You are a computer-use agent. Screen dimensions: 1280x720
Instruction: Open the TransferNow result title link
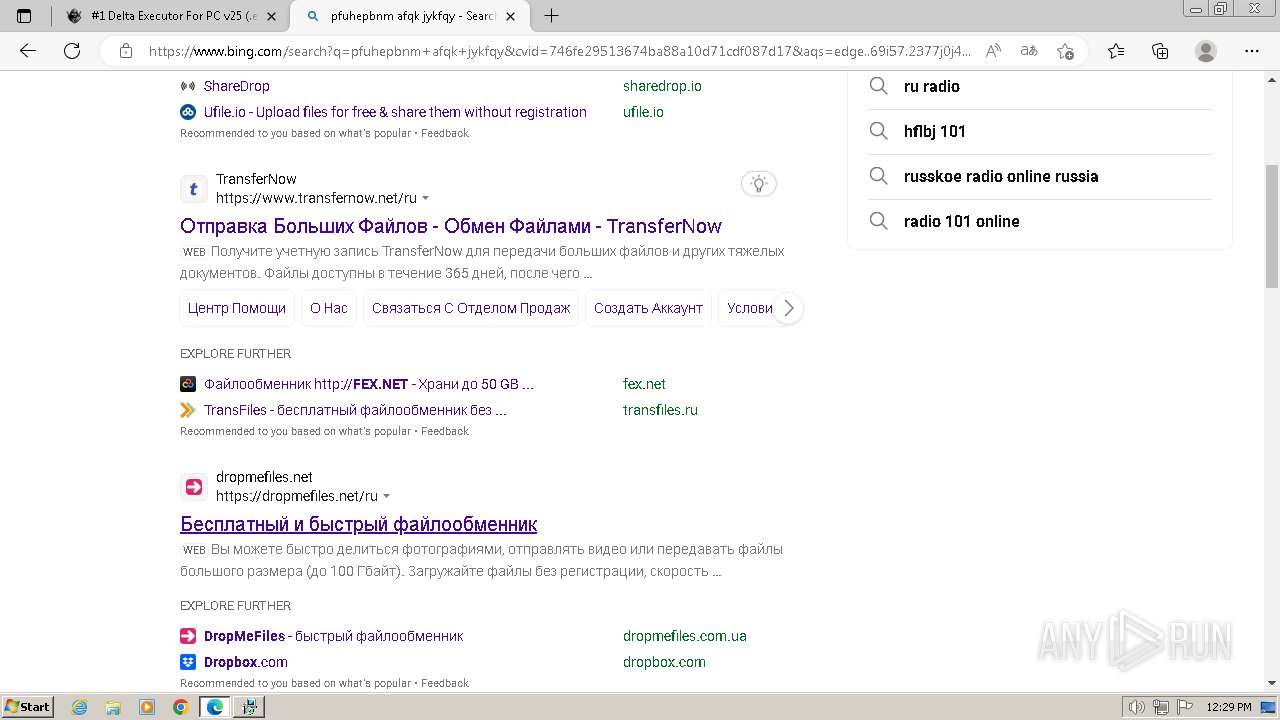coord(451,226)
